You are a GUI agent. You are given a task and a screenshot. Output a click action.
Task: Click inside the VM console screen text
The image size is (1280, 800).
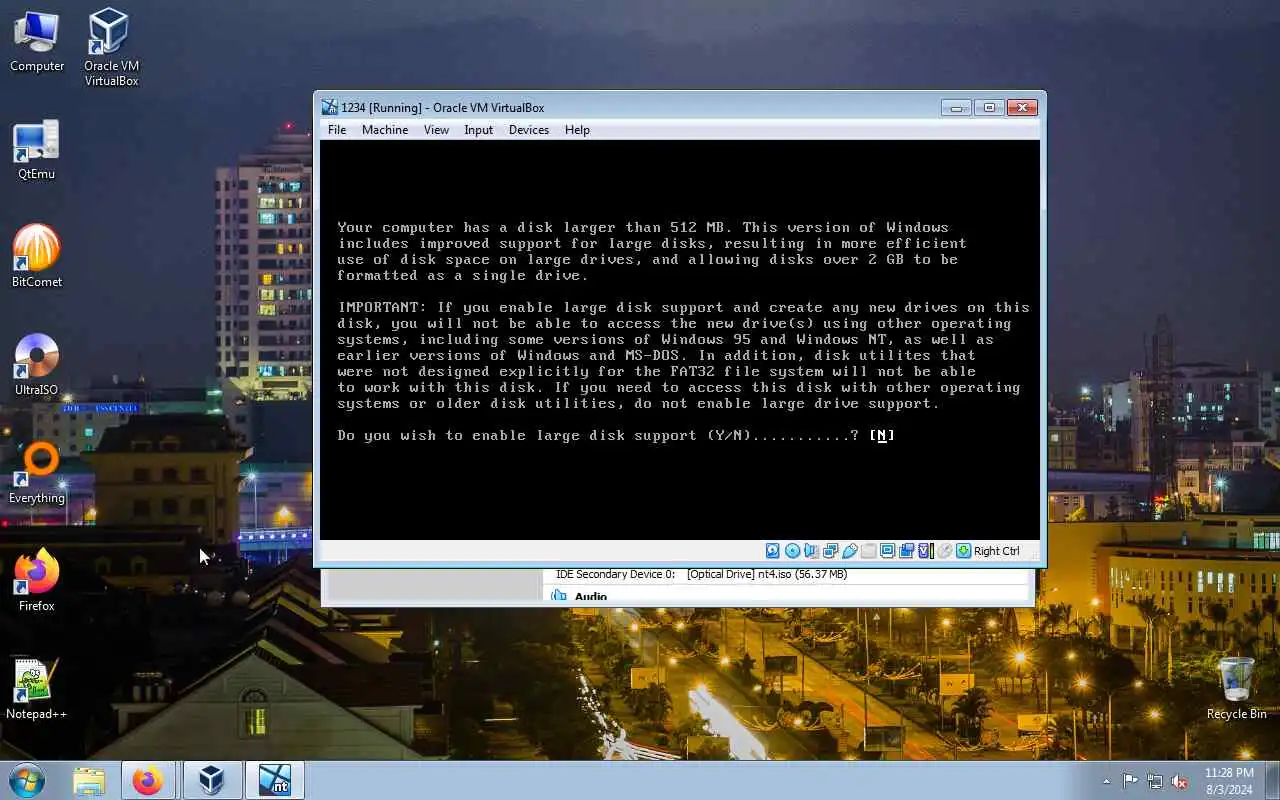[x=680, y=340]
